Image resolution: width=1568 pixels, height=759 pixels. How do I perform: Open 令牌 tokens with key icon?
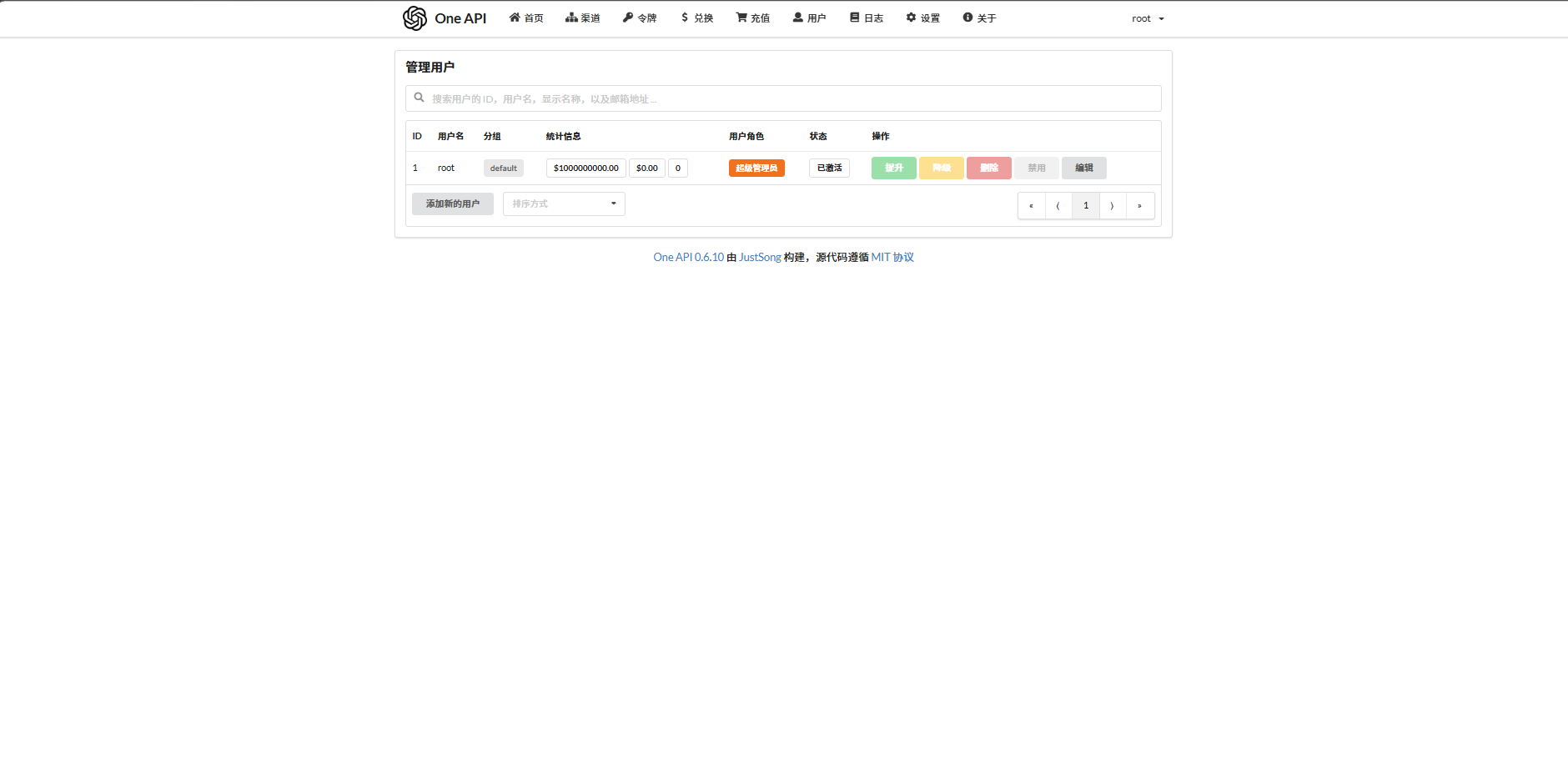click(640, 18)
